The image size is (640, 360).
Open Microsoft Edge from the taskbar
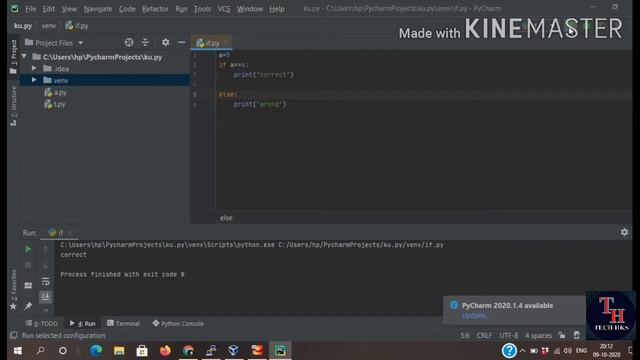point(96,351)
